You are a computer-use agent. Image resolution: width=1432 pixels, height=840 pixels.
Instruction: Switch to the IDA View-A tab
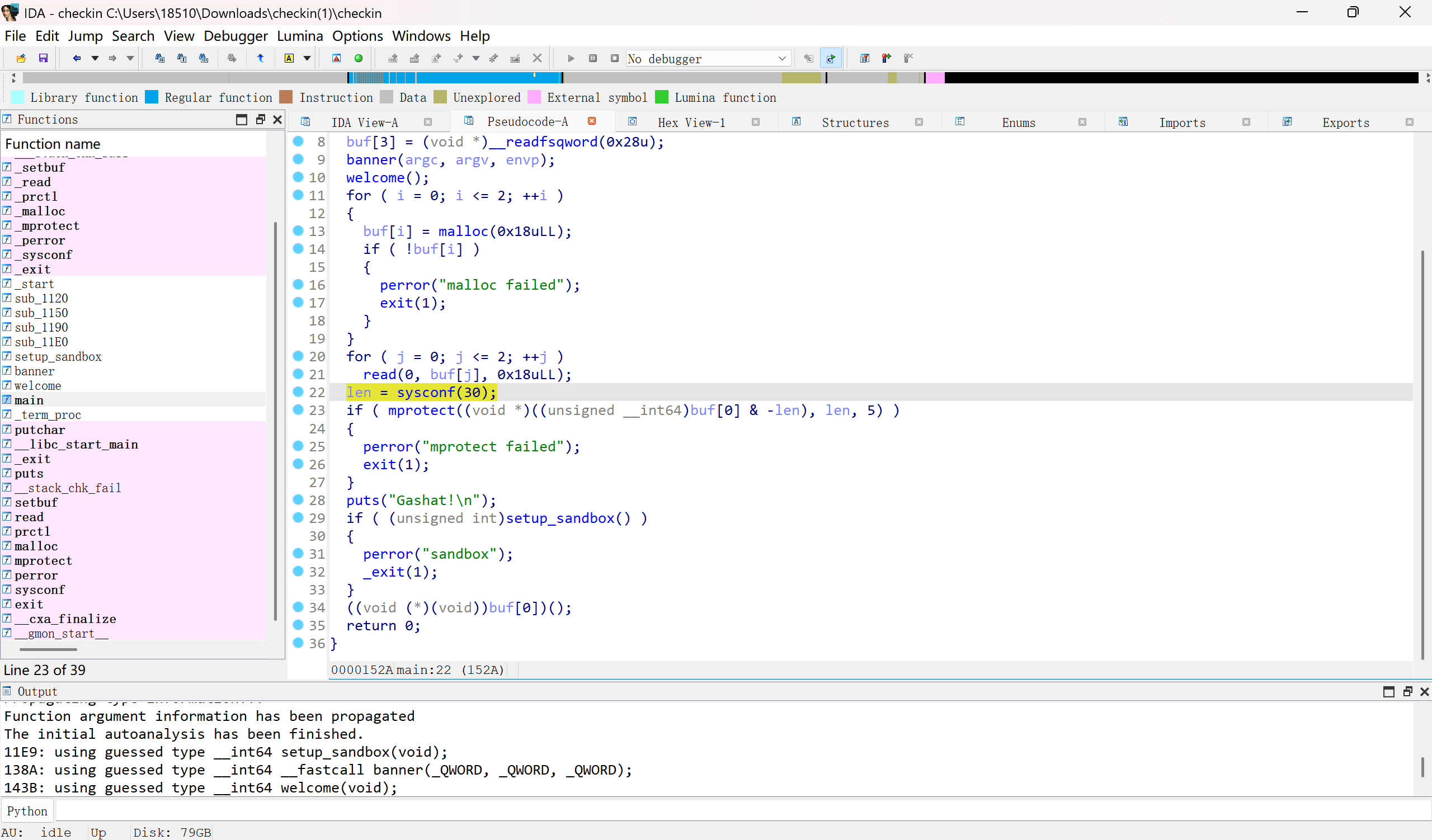tap(364, 122)
